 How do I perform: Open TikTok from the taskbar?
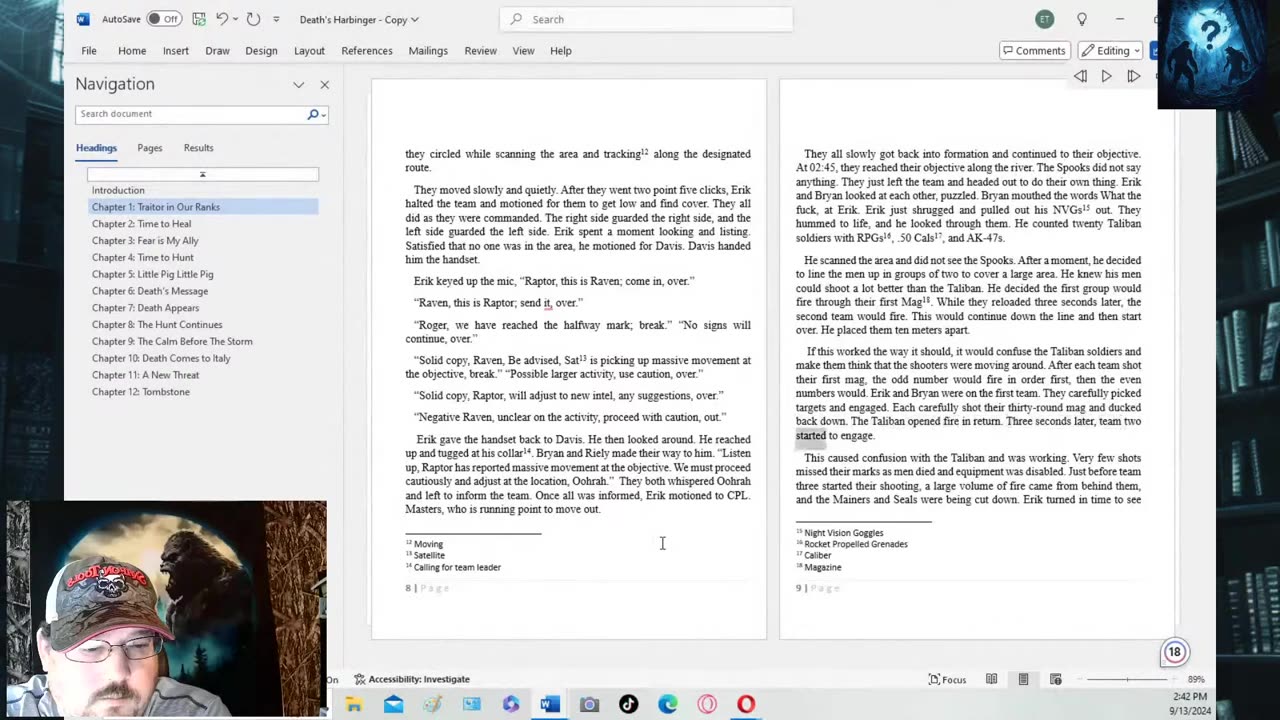(628, 705)
